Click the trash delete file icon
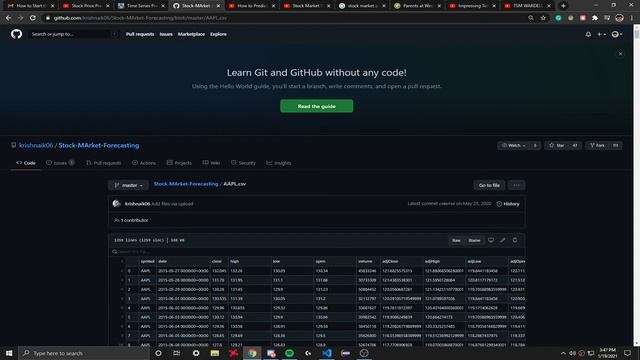The height and width of the screenshot is (360, 640). 515,240
